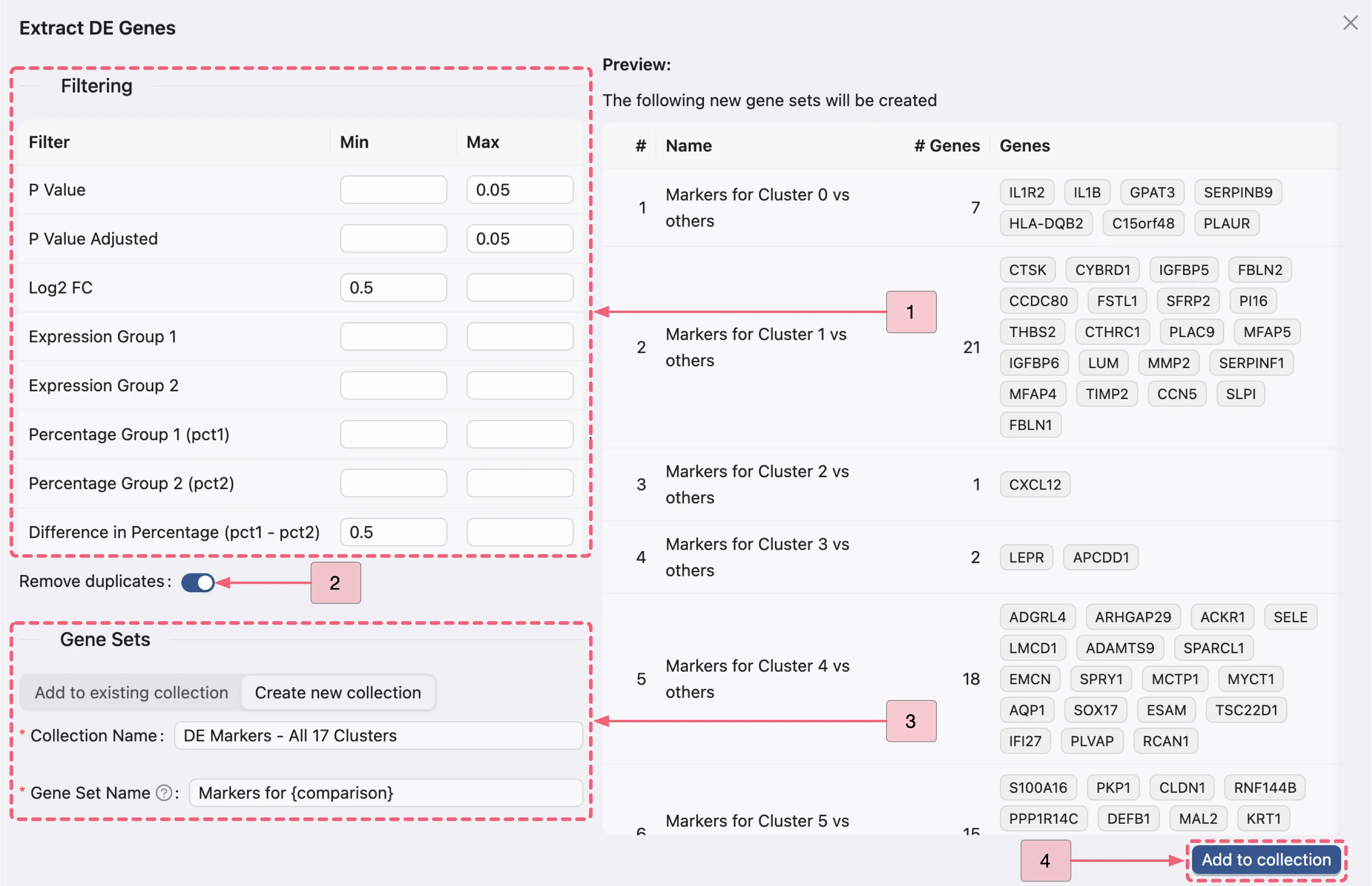Edit the Gene Set Name field

coord(385,793)
